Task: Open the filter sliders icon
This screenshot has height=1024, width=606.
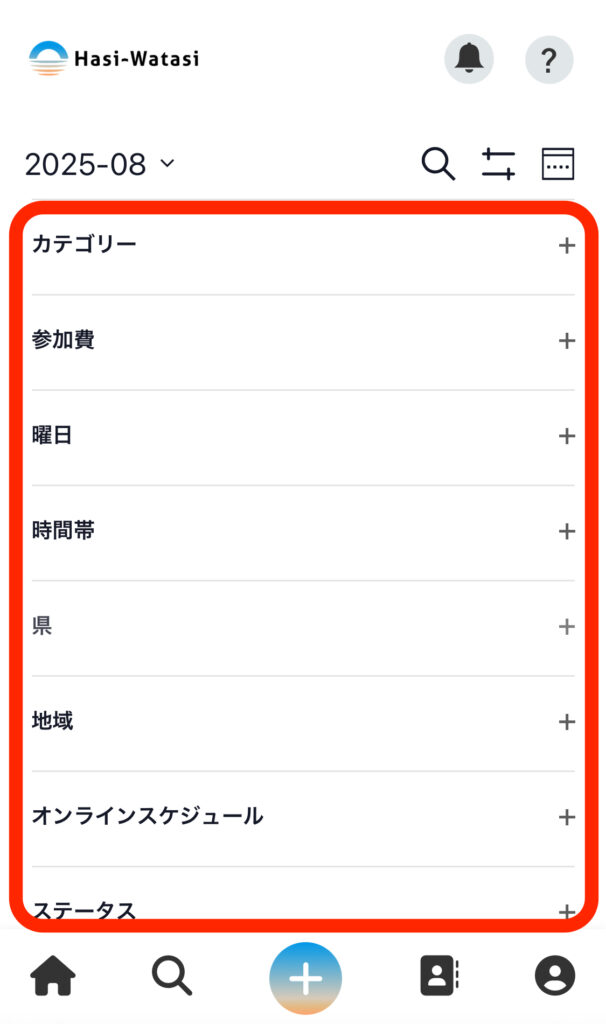Action: tap(498, 164)
